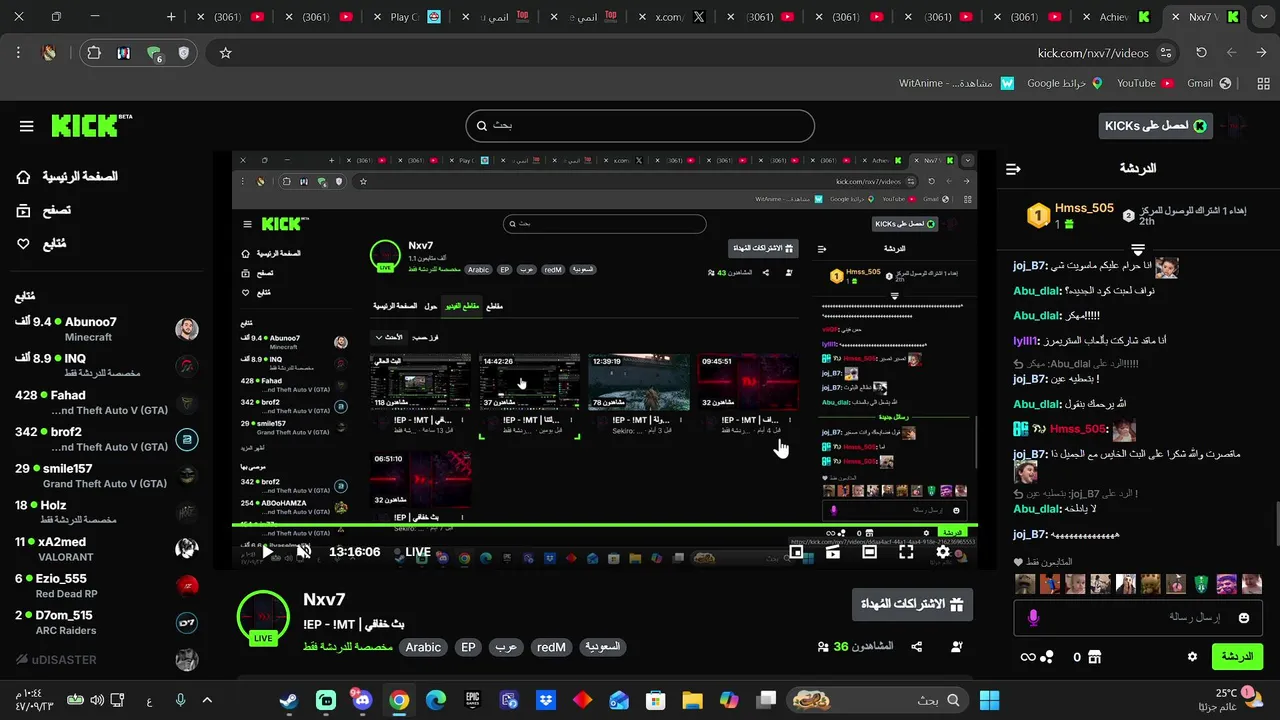Image resolution: width=1280 pixels, height=720 pixels.
Task: Open Abunoo7 Minecraft followed channel
Action: tap(107, 329)
